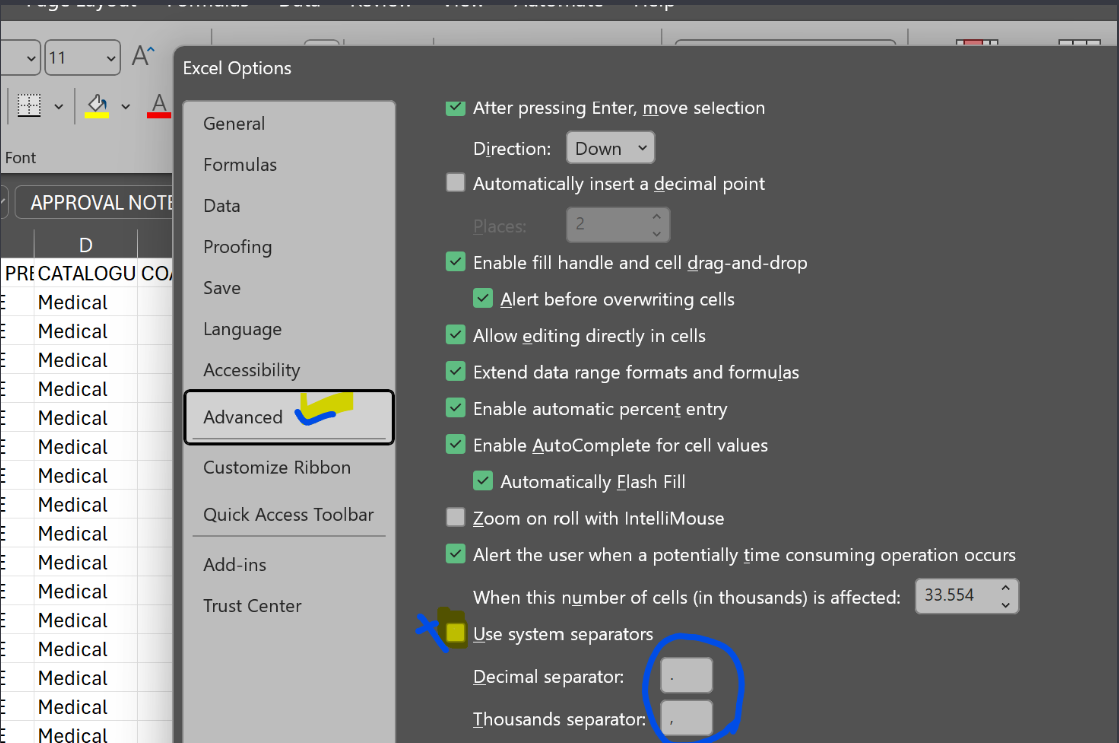Click the Borders icon in the Font group
Viewport: 1119px width, 743px height.
pyautogui.click(x=29, y=106)
